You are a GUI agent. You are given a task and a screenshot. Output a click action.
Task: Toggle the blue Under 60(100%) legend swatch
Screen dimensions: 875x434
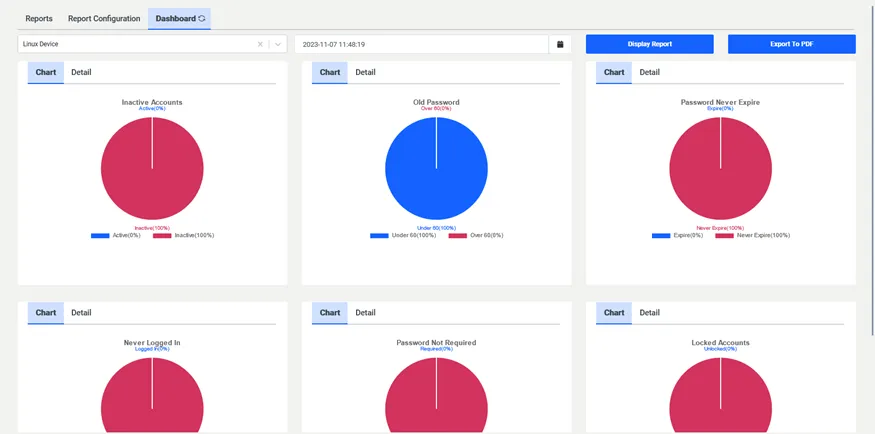pyautogui.click(x=379, y=235)
